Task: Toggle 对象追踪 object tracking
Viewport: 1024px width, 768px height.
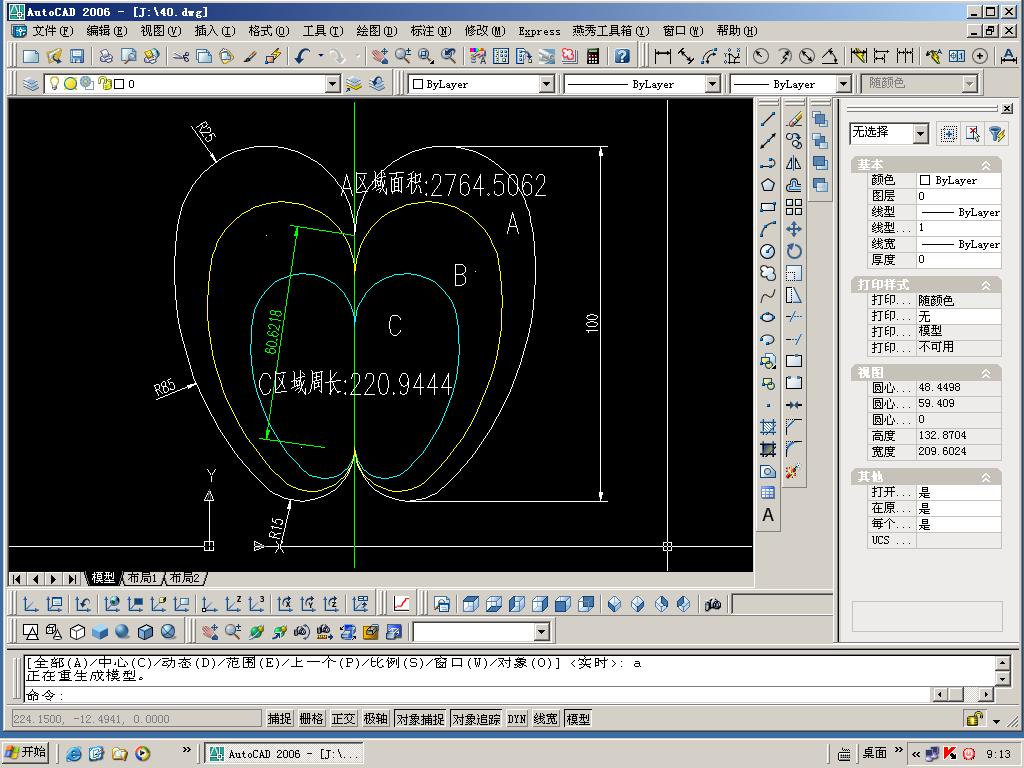Action: (x=476, y=718)
